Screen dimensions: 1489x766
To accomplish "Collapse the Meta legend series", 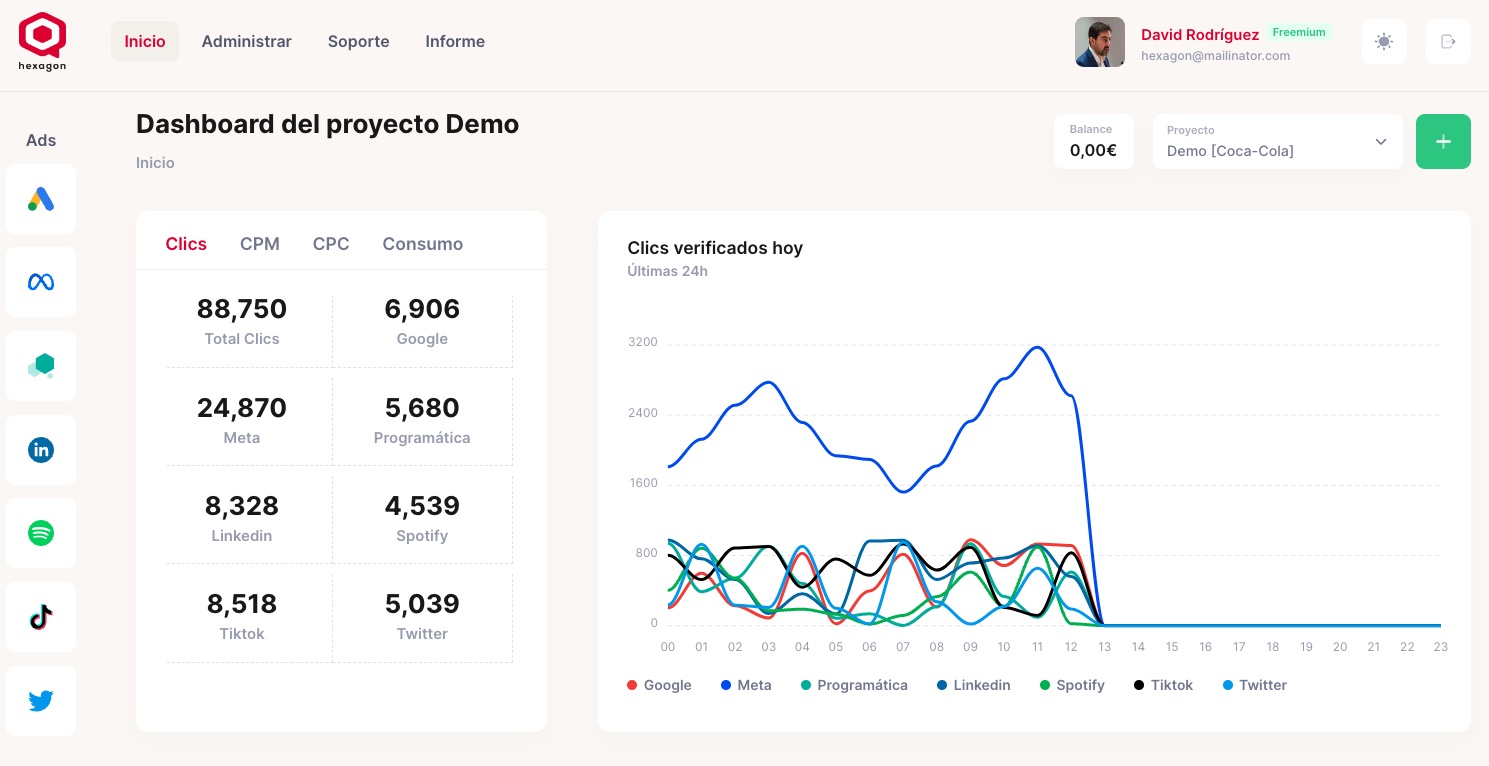I will 746,685.
